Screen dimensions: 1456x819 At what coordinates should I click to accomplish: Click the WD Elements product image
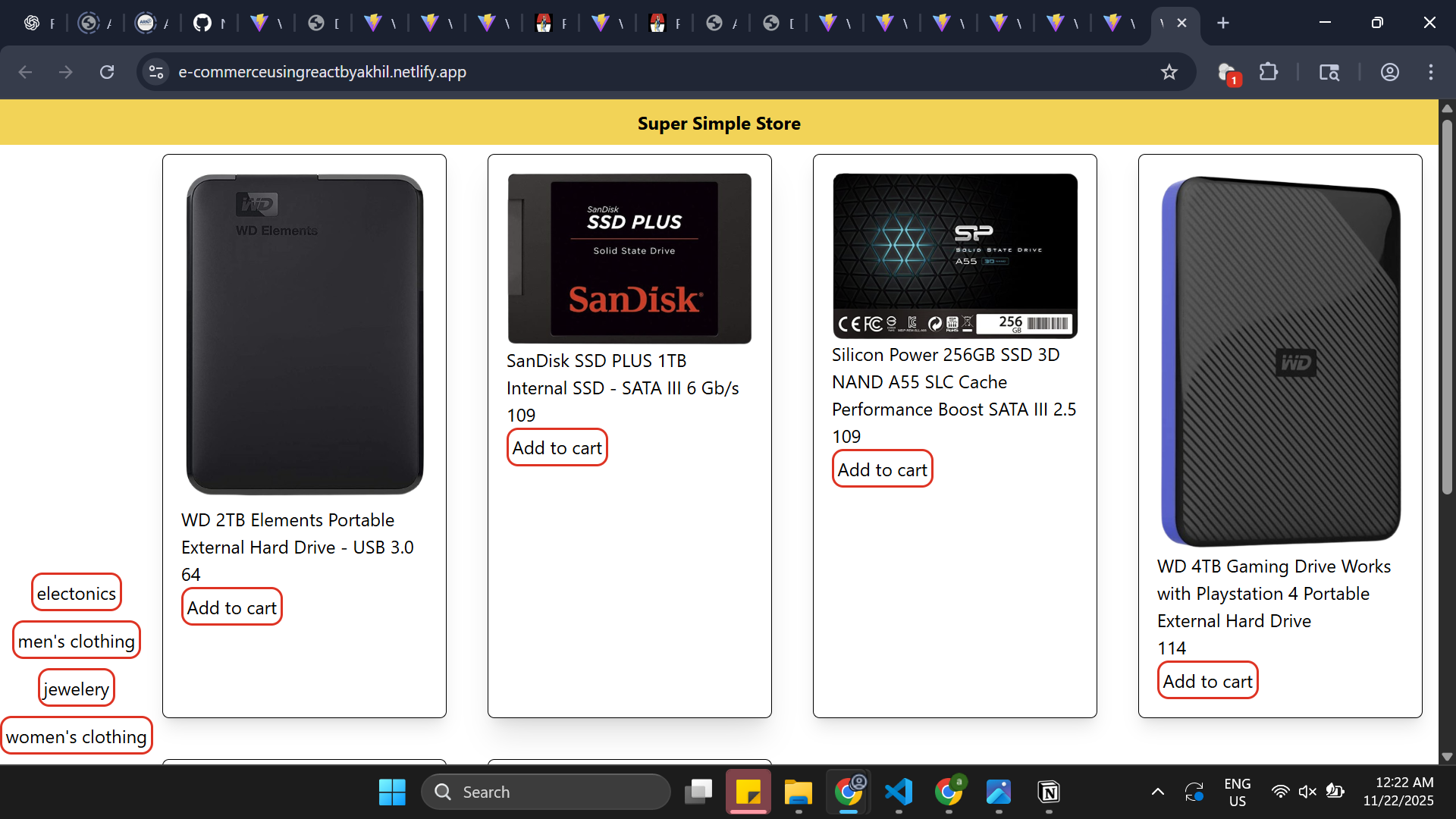[x=304, y=334]
